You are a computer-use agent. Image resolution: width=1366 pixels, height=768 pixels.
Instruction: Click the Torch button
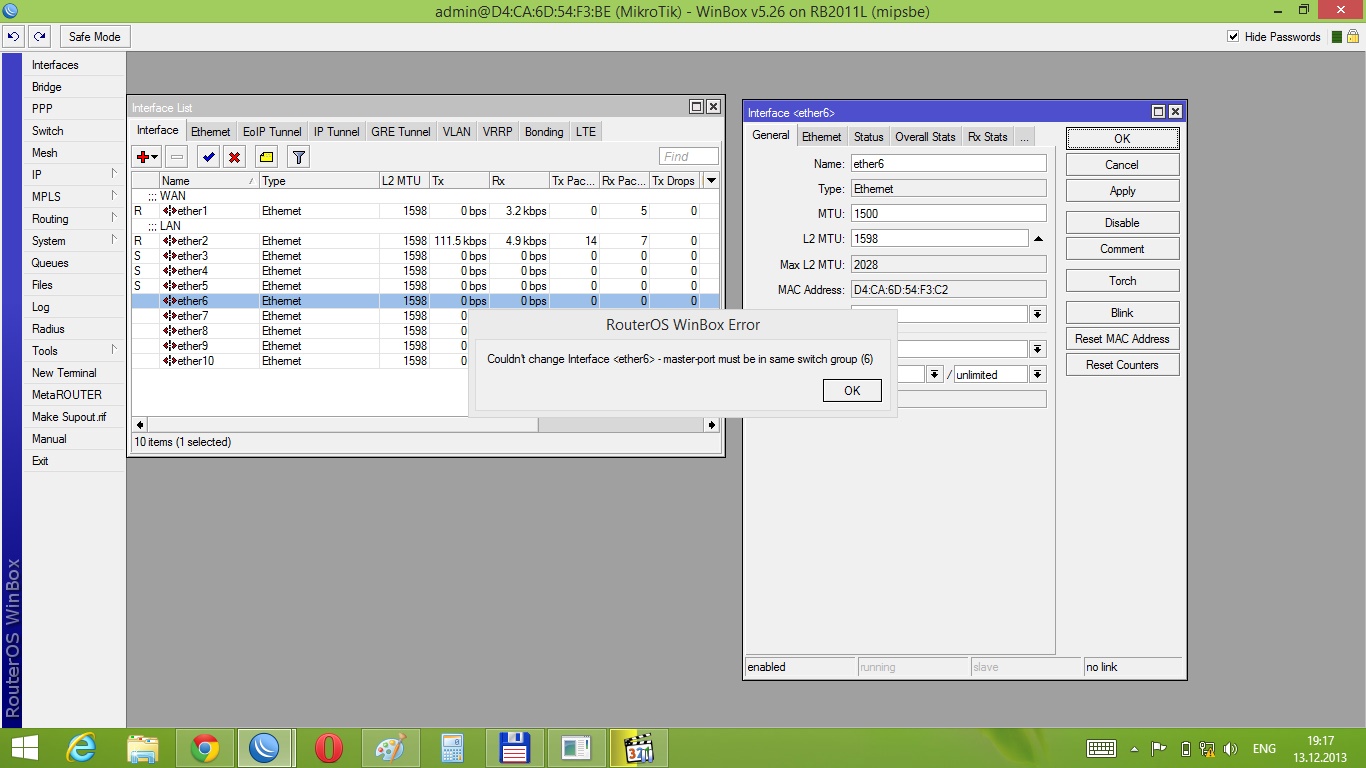click(1122, 281)
